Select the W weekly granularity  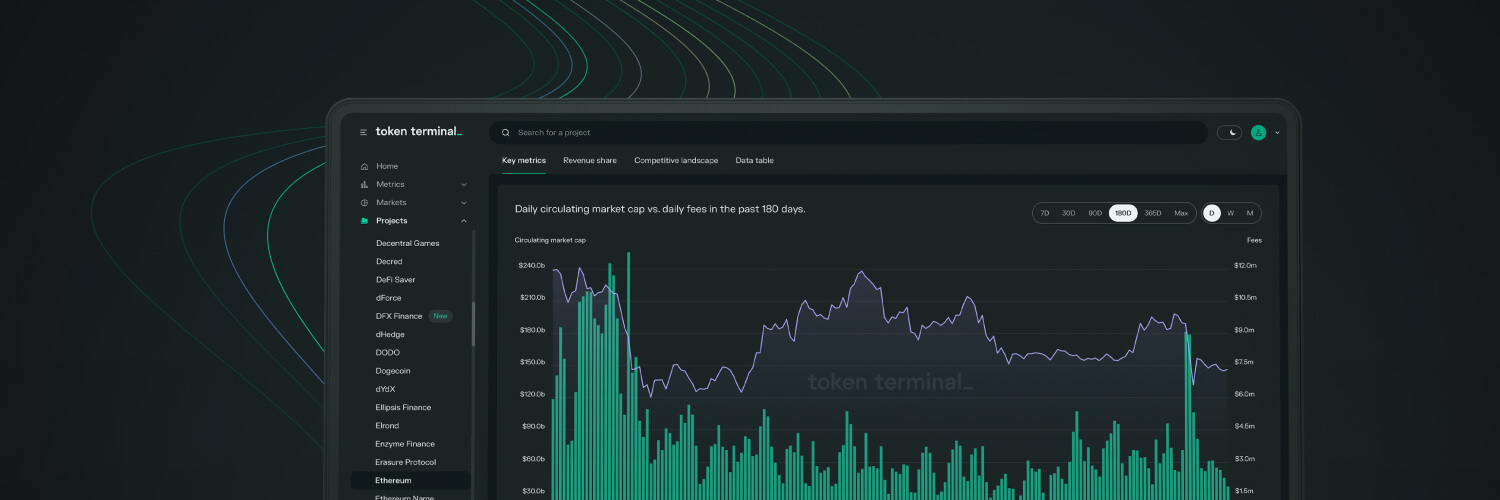1231,213
